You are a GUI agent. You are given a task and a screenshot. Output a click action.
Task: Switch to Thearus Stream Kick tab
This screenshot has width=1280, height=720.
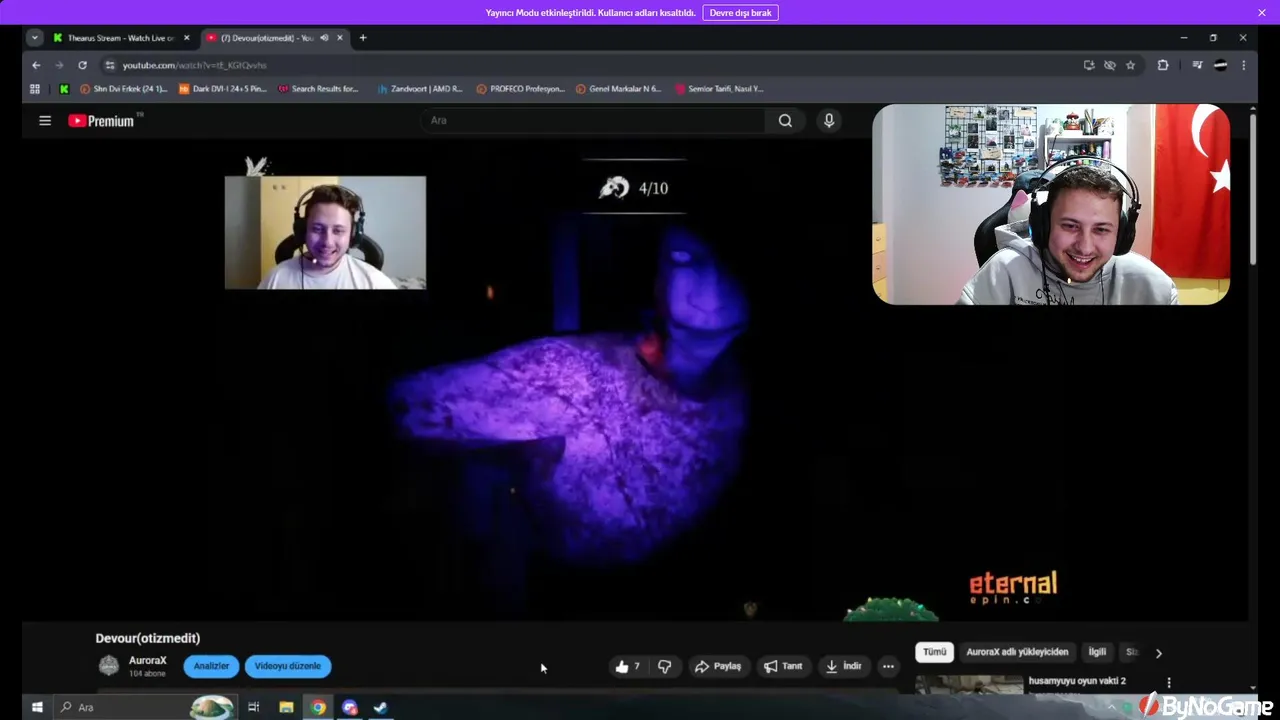pos(113,38)
